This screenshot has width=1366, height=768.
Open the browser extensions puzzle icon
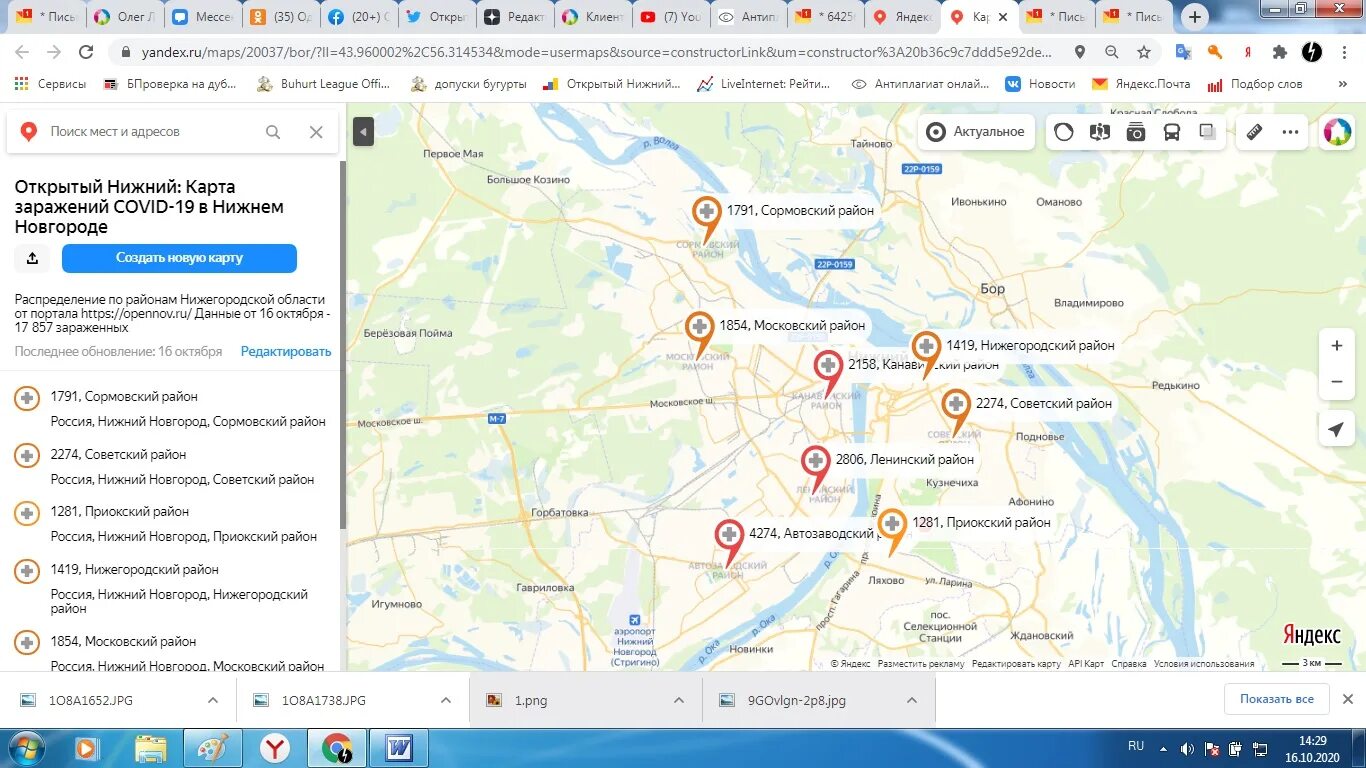click(x=1279, y=52)
